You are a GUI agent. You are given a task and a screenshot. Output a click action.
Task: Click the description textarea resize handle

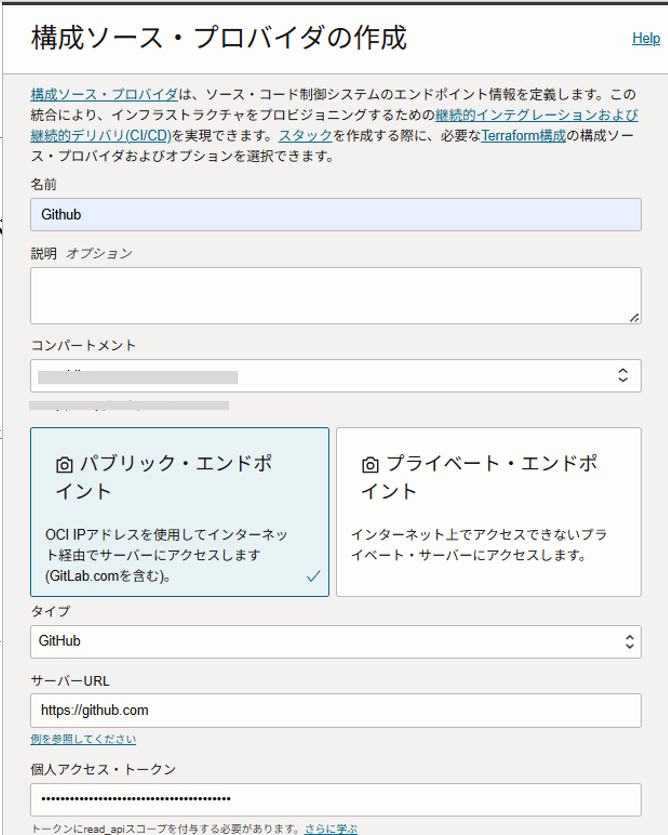634,318
